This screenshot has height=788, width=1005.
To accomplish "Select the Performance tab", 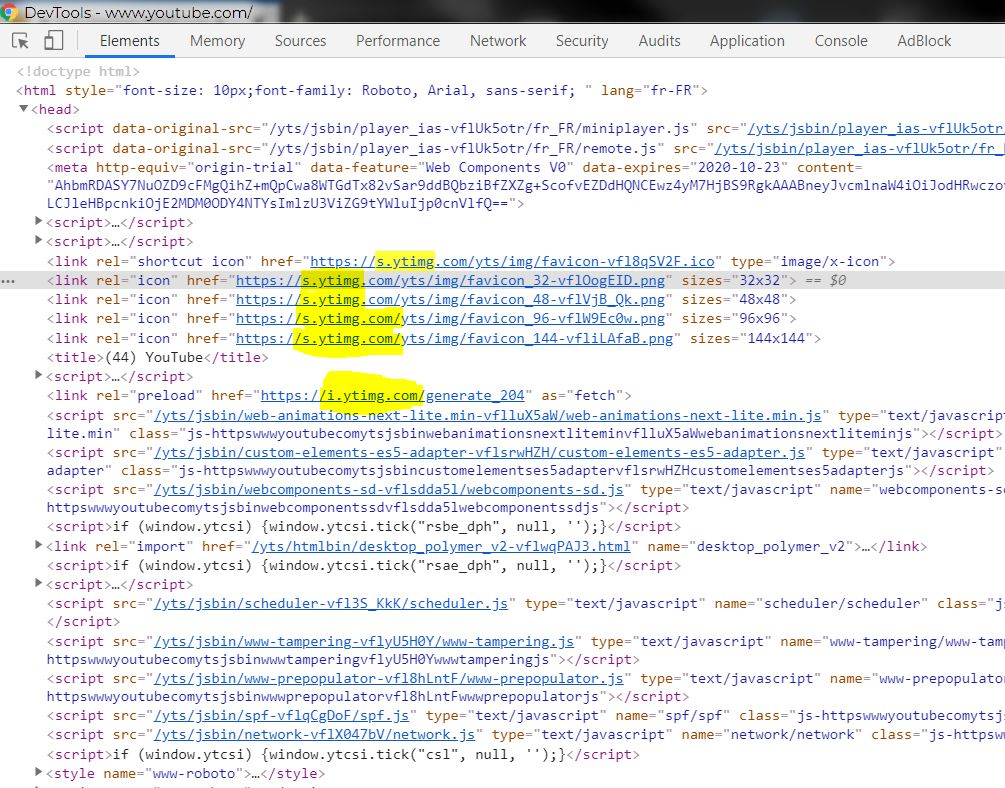I will [x=397, y=41].
